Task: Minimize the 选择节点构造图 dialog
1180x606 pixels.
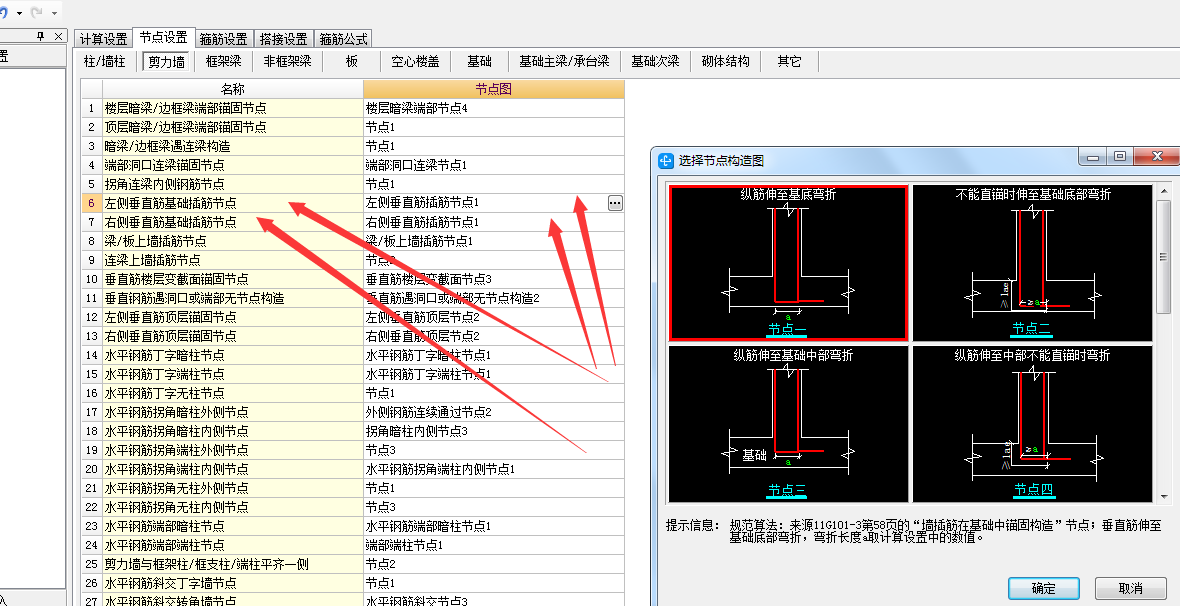Action: coord(1093,157)
